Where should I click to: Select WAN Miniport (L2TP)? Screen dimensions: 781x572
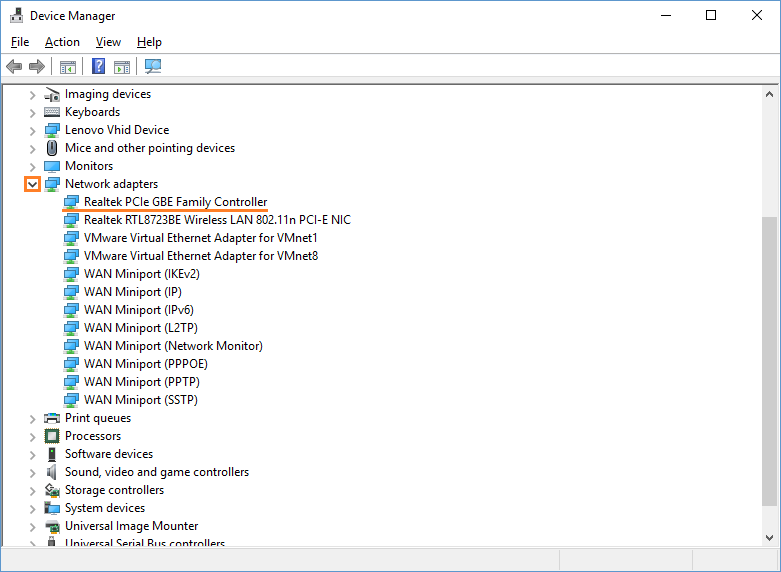(x=140, y=327)
